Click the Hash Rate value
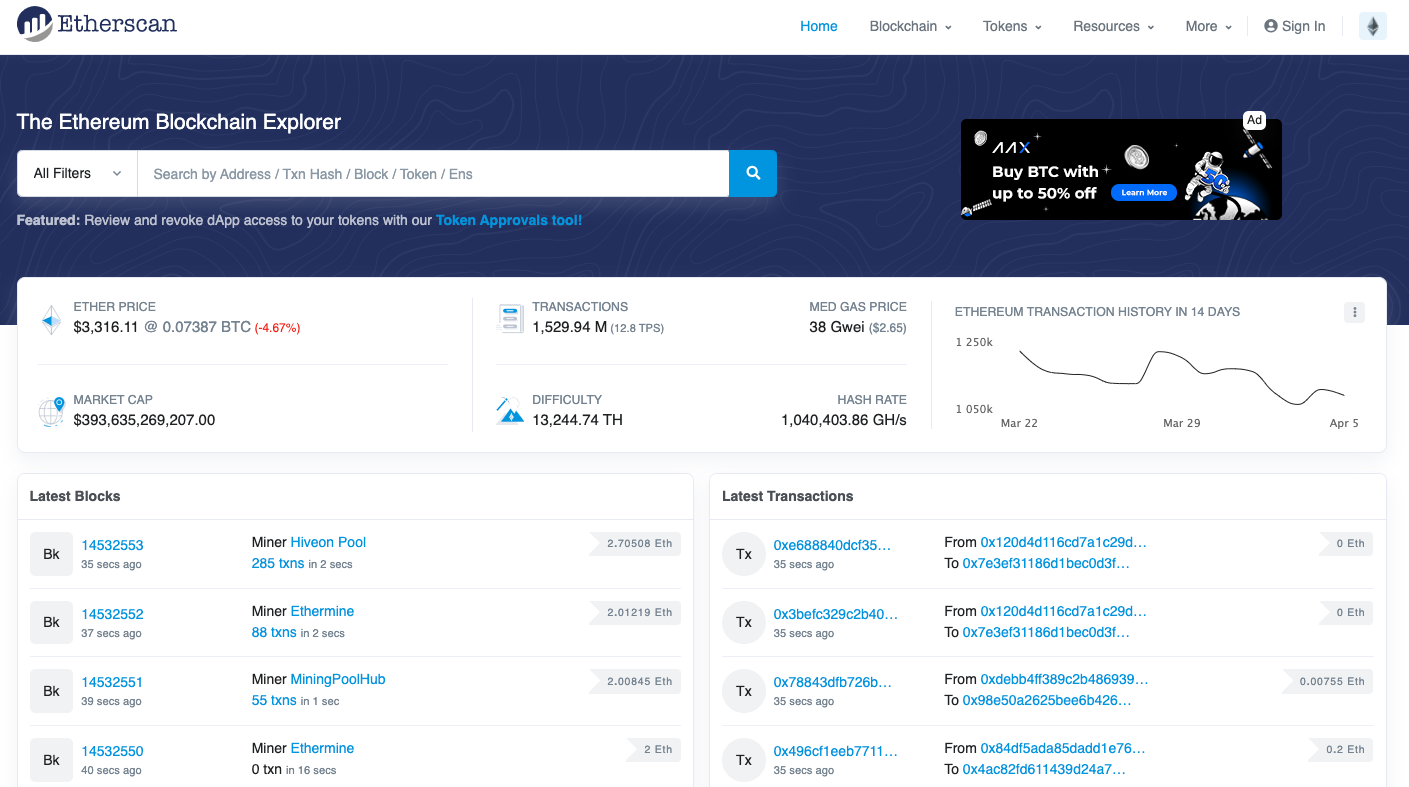This screenshot has width=1409, height=787. pos(844,420)
